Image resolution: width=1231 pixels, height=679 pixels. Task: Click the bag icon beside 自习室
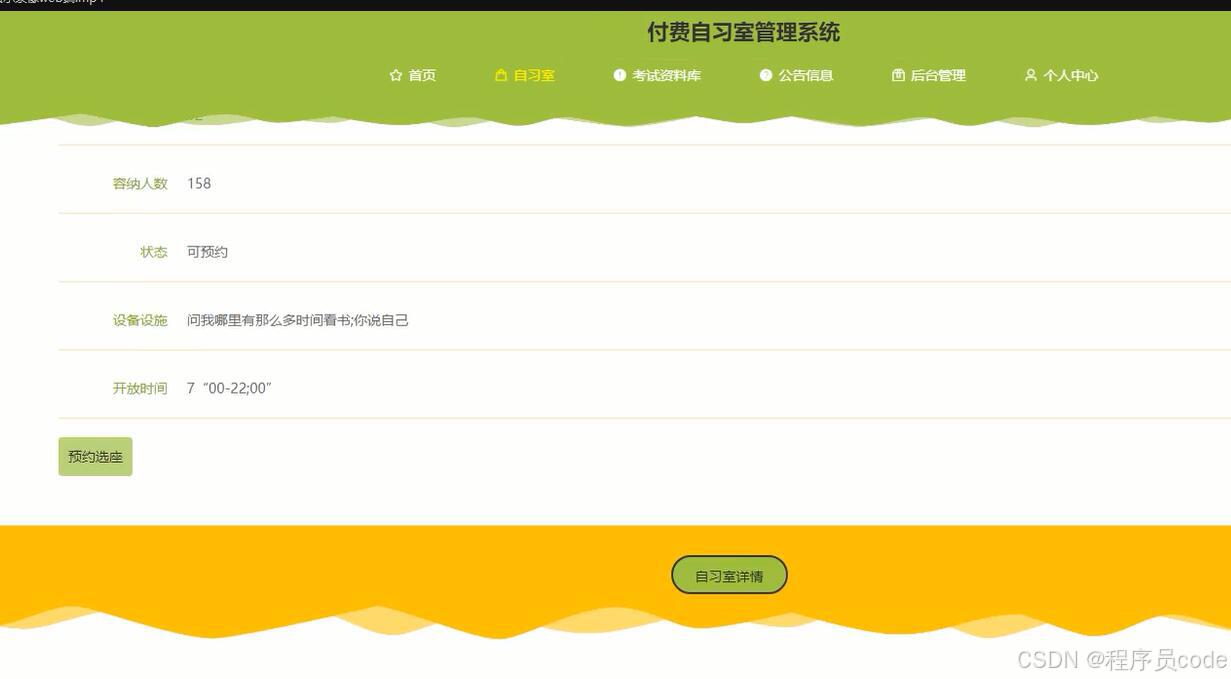(501, 75)
